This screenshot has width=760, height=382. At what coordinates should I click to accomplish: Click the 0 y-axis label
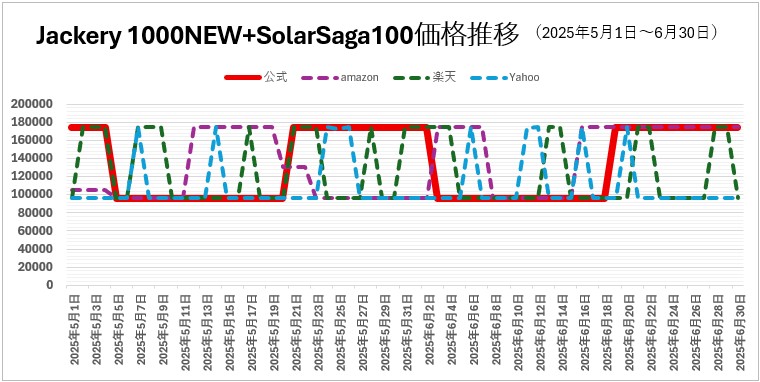[49, 285]
